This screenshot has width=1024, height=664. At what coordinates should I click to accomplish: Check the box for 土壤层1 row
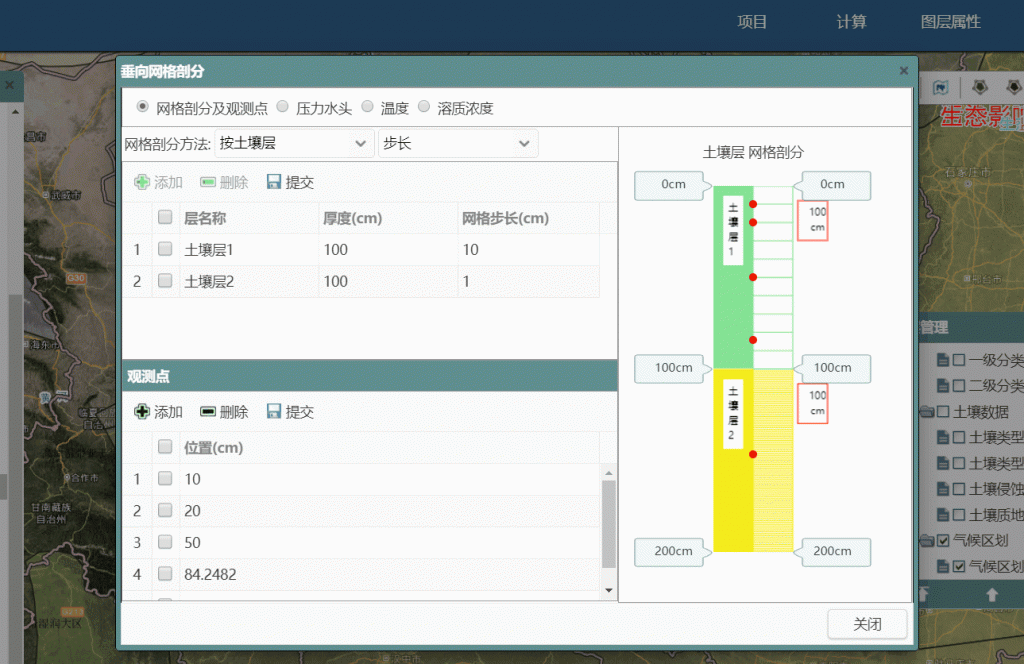(x=165, y=250)
